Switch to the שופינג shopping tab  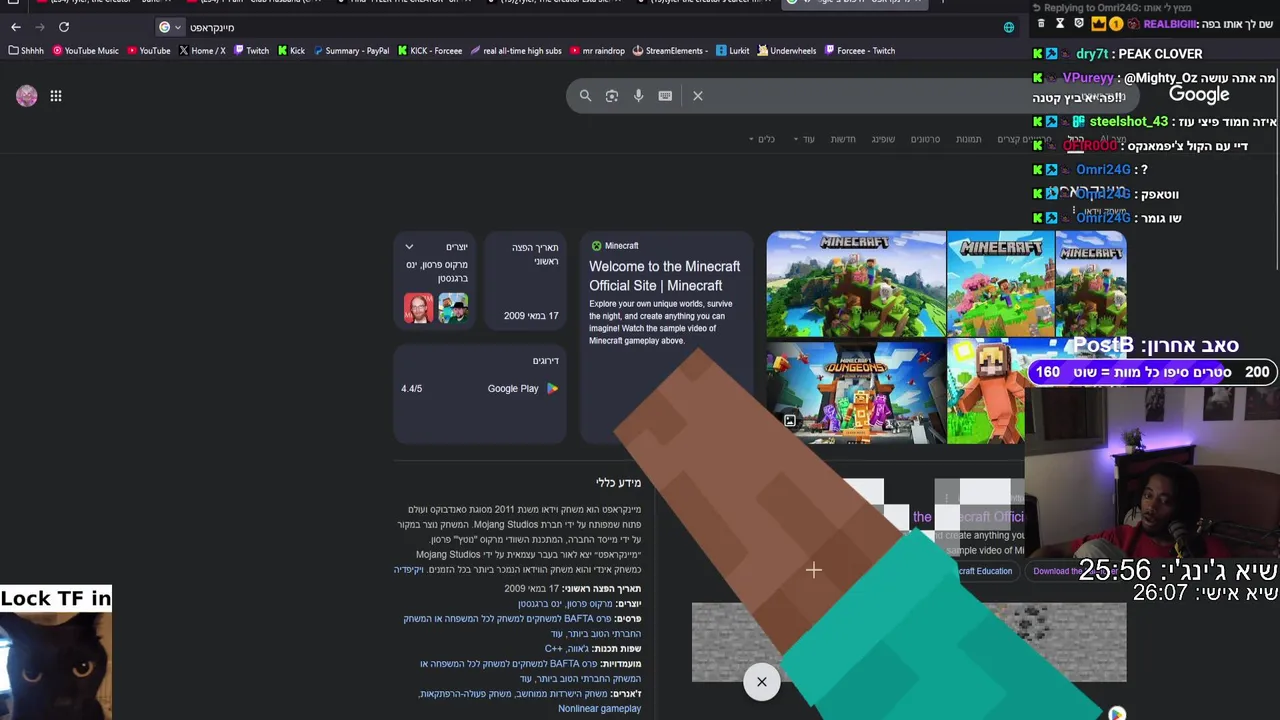click(883, 139)
